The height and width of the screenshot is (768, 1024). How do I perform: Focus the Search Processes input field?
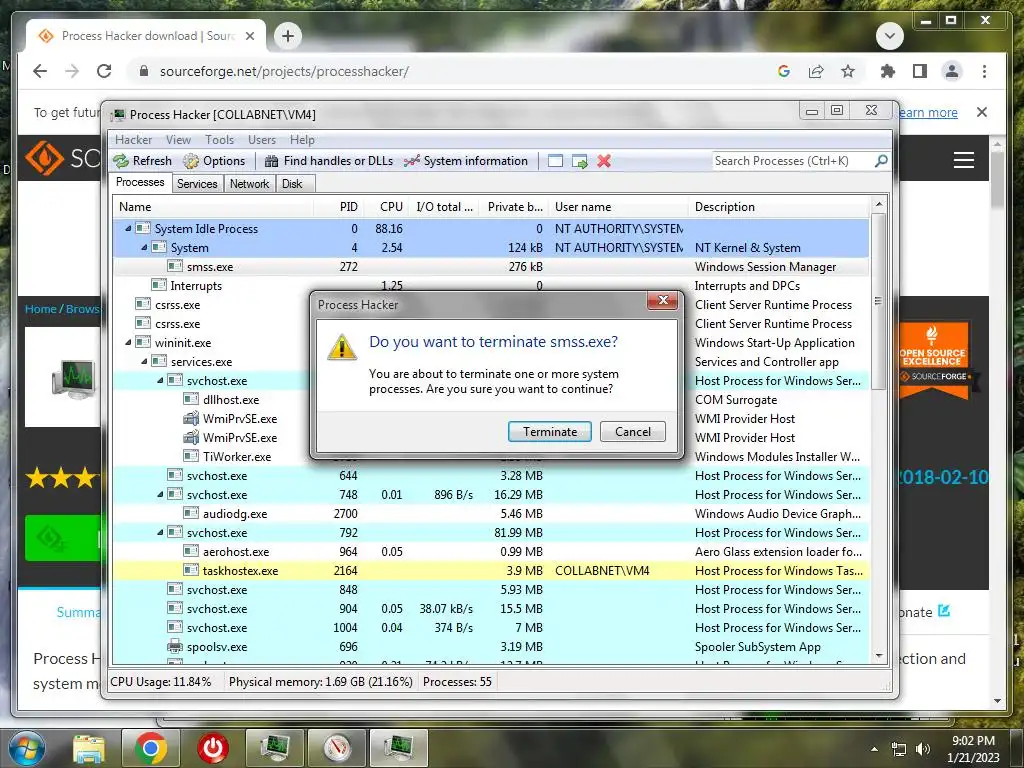tap(793, 161)
